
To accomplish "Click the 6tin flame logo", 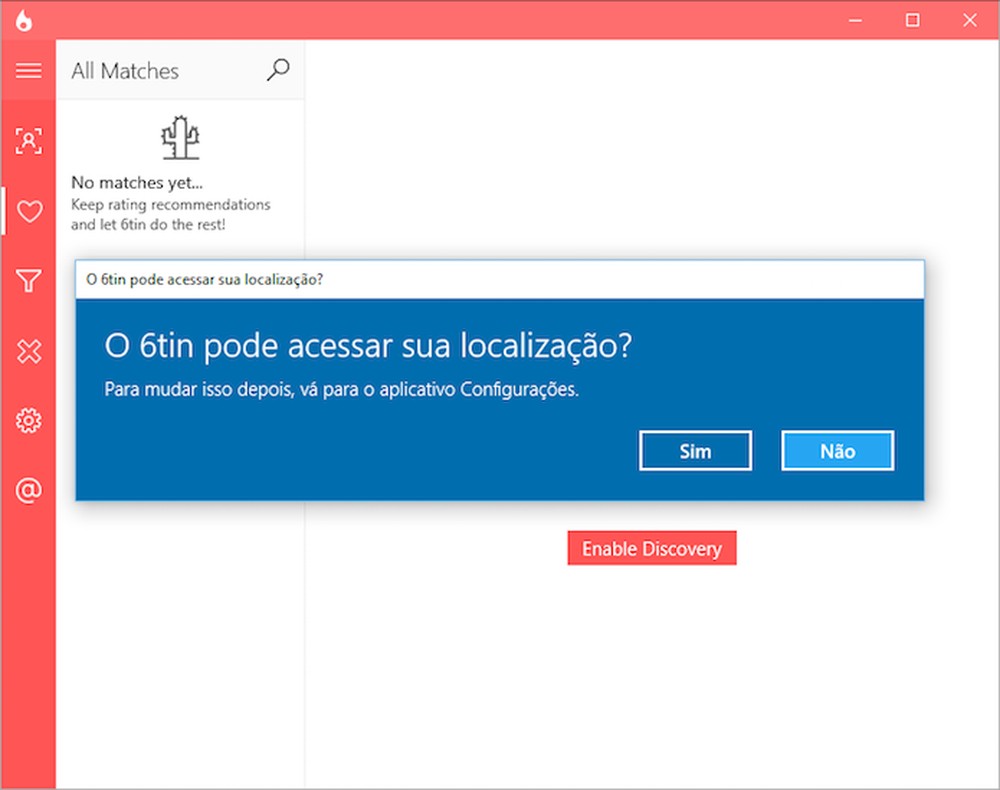I will [x=24, y=20].
